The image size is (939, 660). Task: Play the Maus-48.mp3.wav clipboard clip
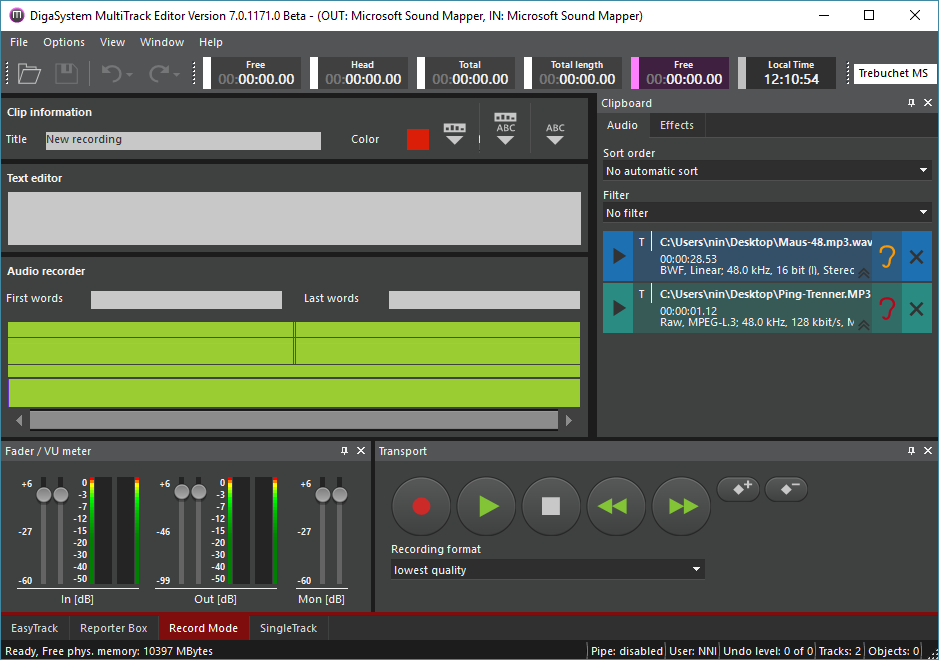pos(619,256)
